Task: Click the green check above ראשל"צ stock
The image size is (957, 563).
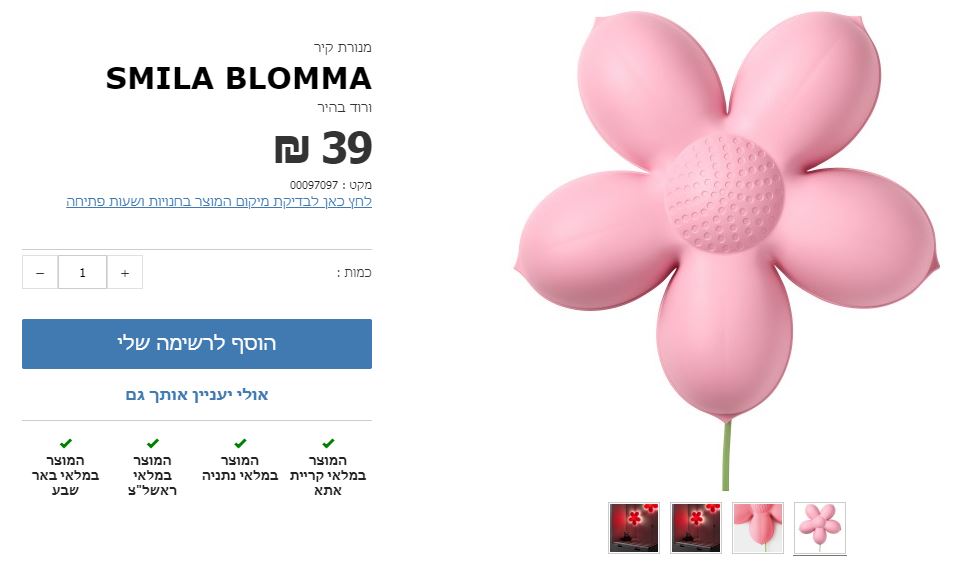Action: point(153,443)
